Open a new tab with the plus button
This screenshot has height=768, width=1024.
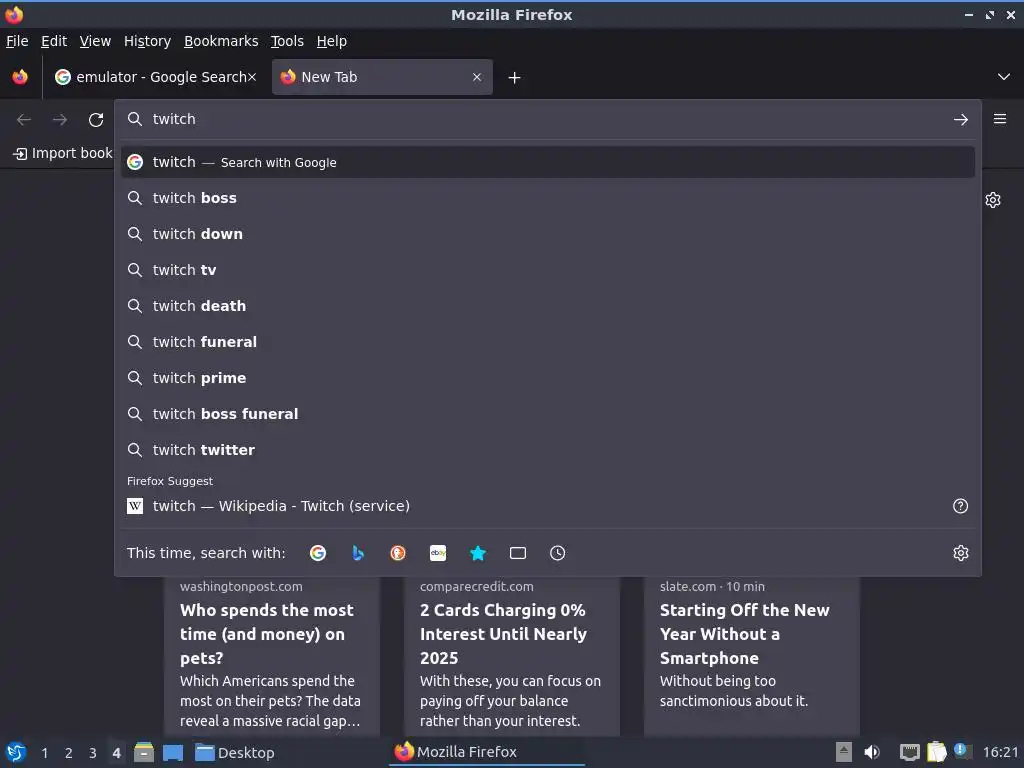click(515, 78)
